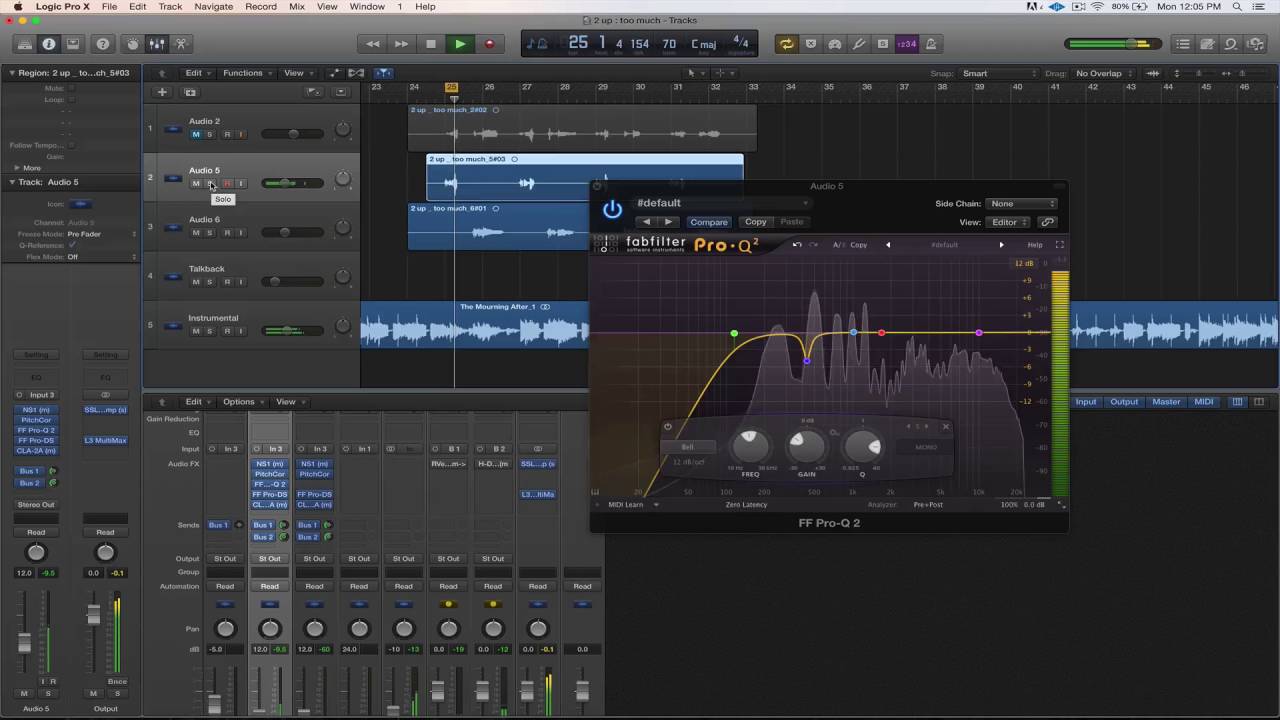Collapse the Track Audio 5 disclosure triangle
This screenshot has height=720, width=1280.
pos(12,182)
